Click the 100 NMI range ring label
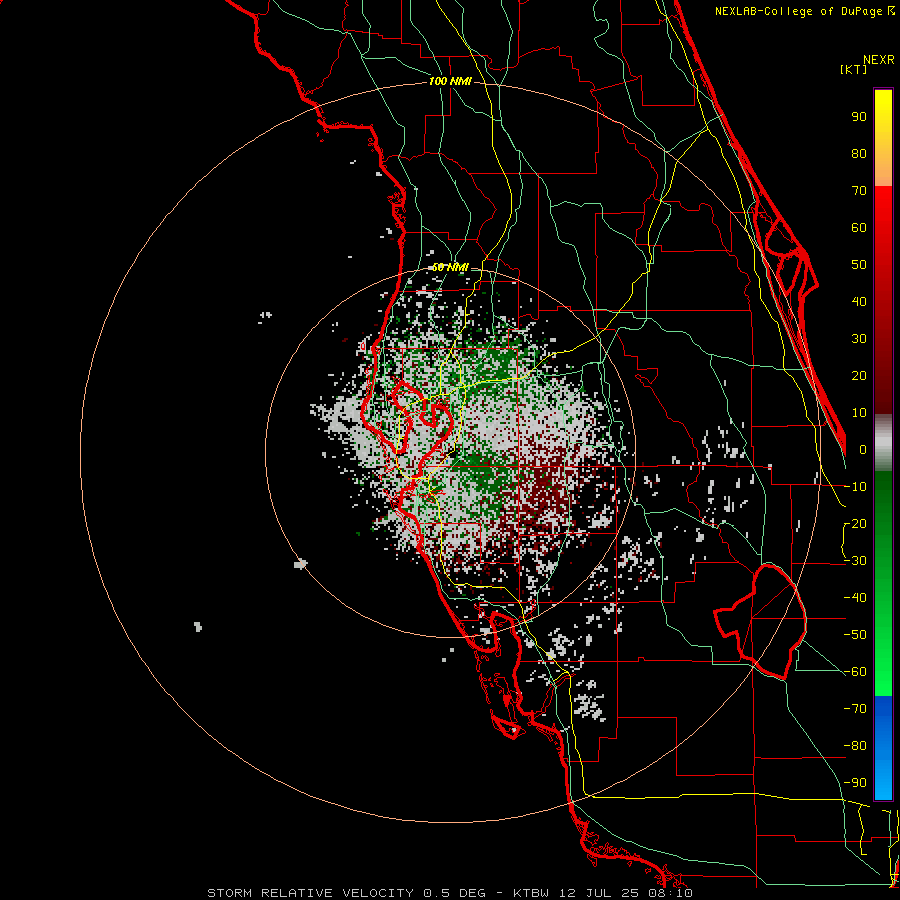The height and width of the screenshot is (900, 900). click(x=449, y=82)
